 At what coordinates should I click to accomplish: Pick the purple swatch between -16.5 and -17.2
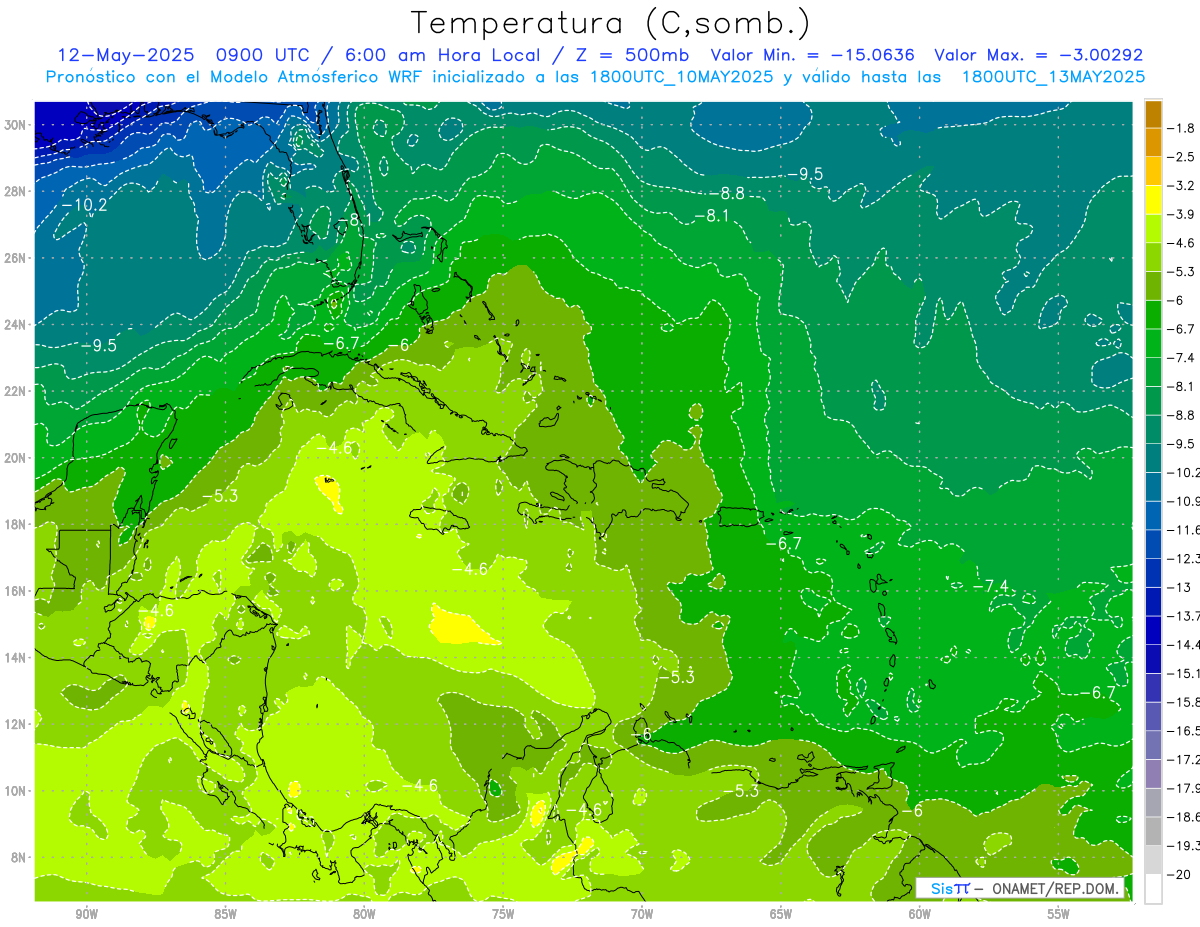(x=1153, y=745)
